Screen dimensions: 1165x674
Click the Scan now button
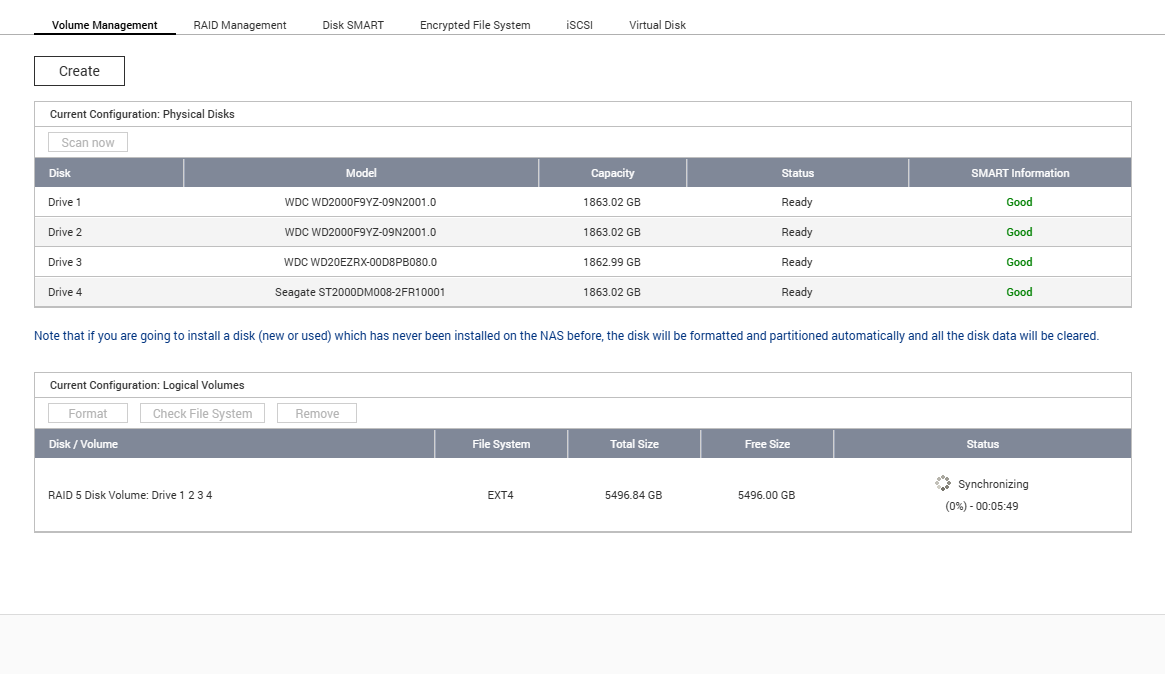click(88, 143)
